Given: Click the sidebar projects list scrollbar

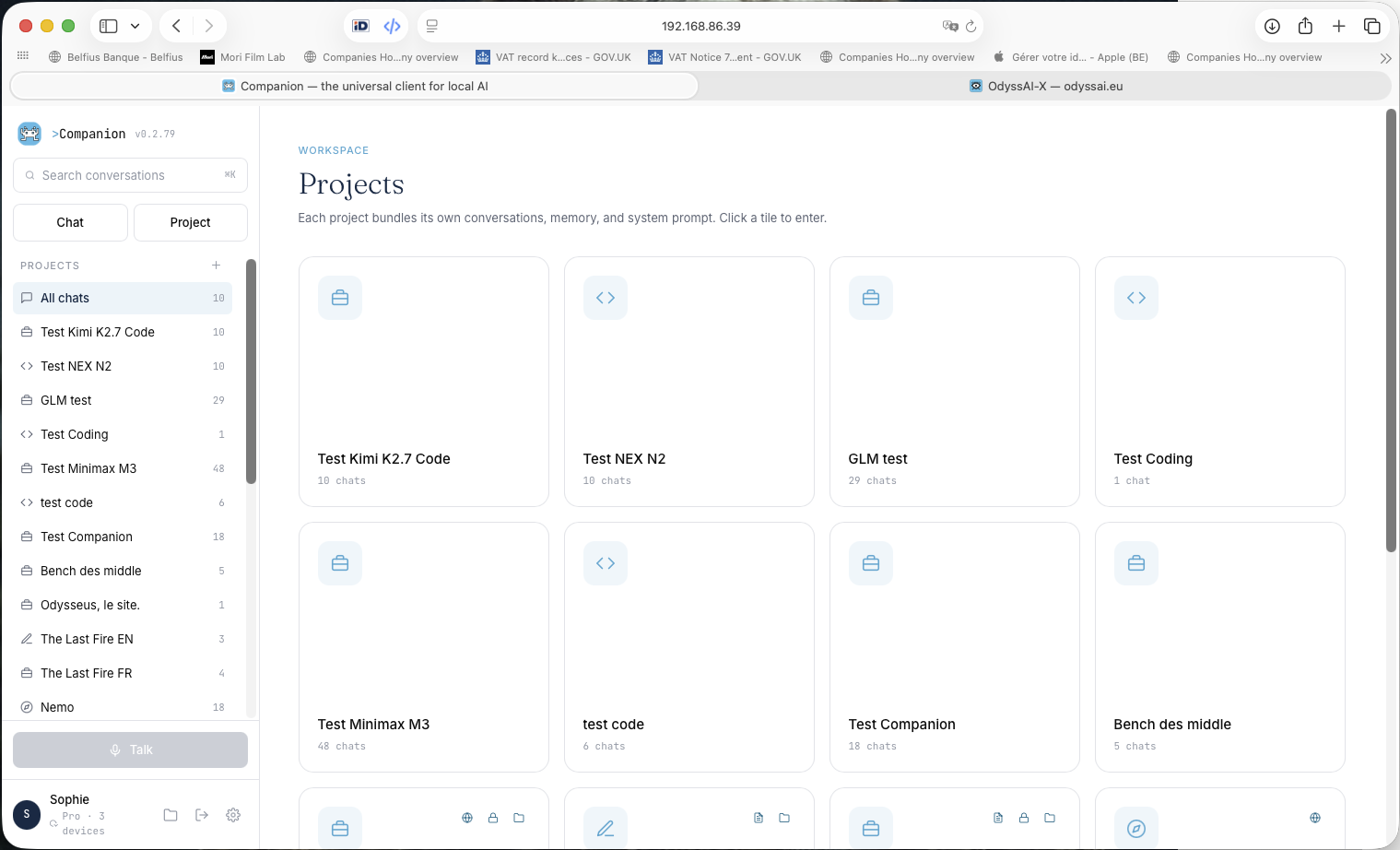Looking at the screenshot, I should tap(251, 372).
